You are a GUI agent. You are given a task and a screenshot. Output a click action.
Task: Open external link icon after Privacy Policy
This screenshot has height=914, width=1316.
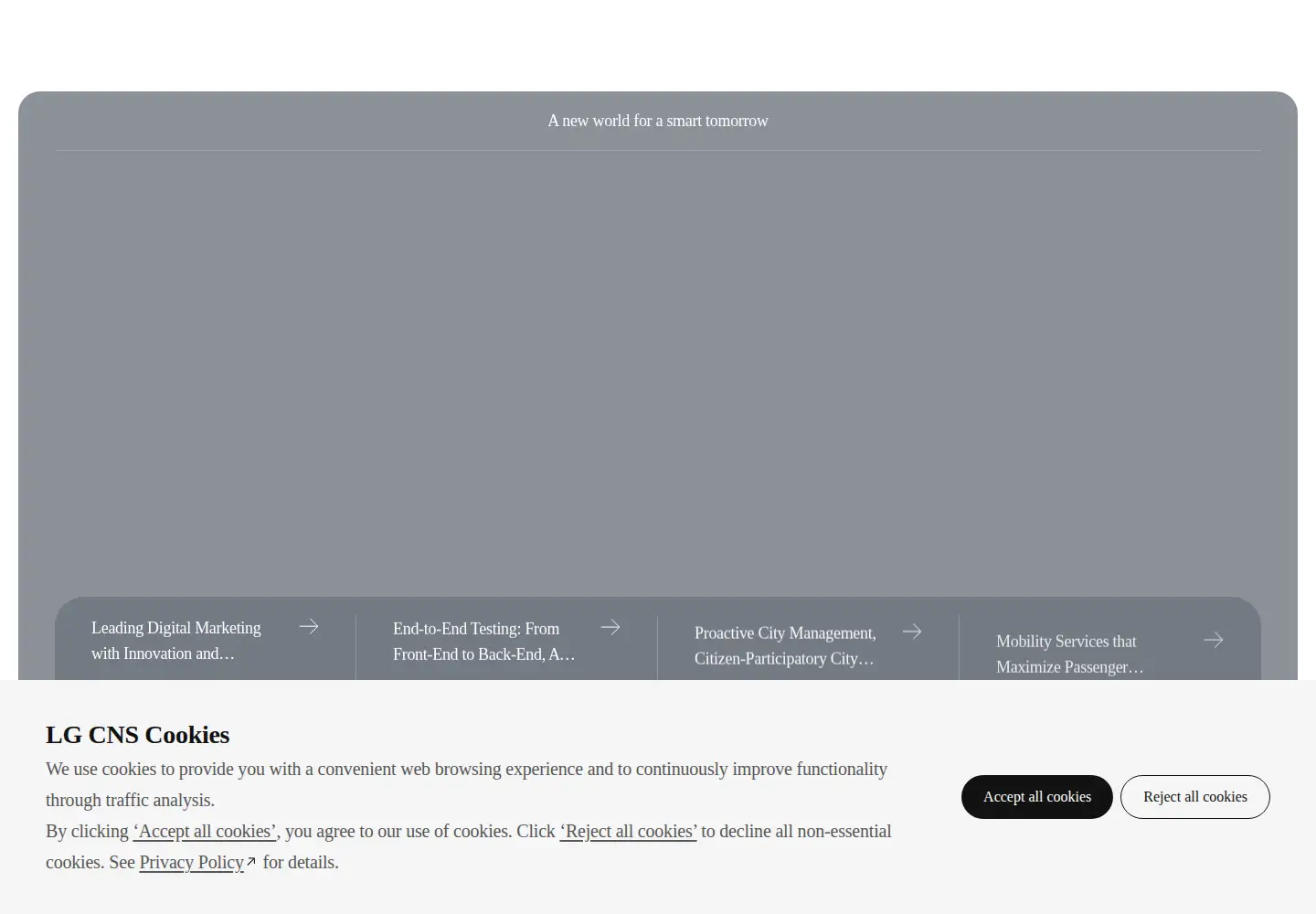pyautogui.click(x=251, y=862)
